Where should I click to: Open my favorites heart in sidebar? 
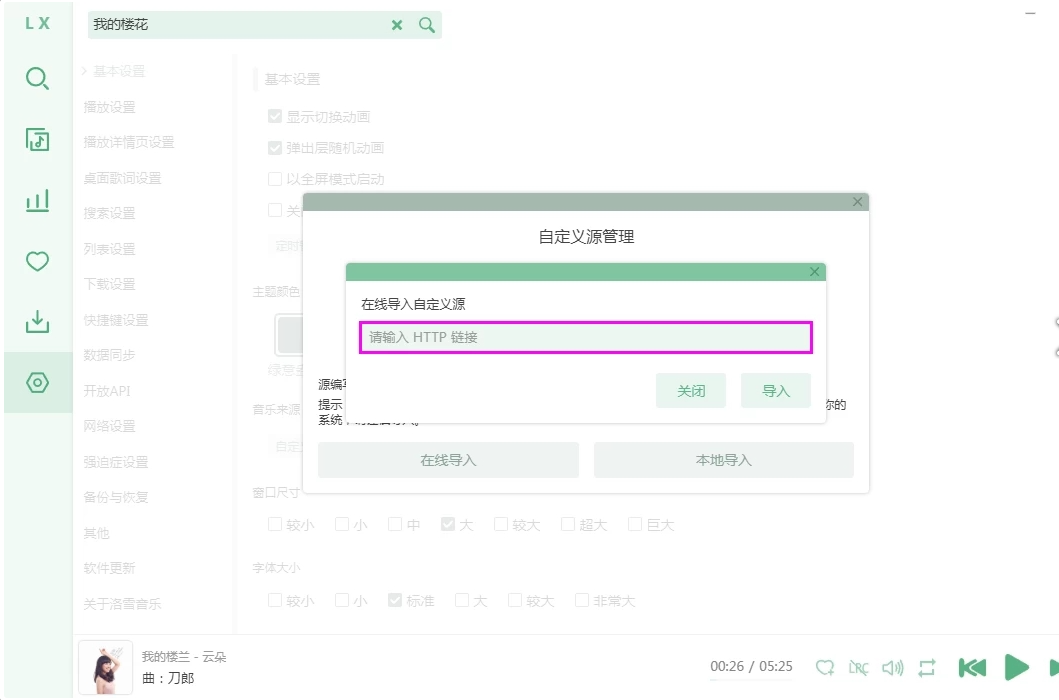click(x=37, y=262)
